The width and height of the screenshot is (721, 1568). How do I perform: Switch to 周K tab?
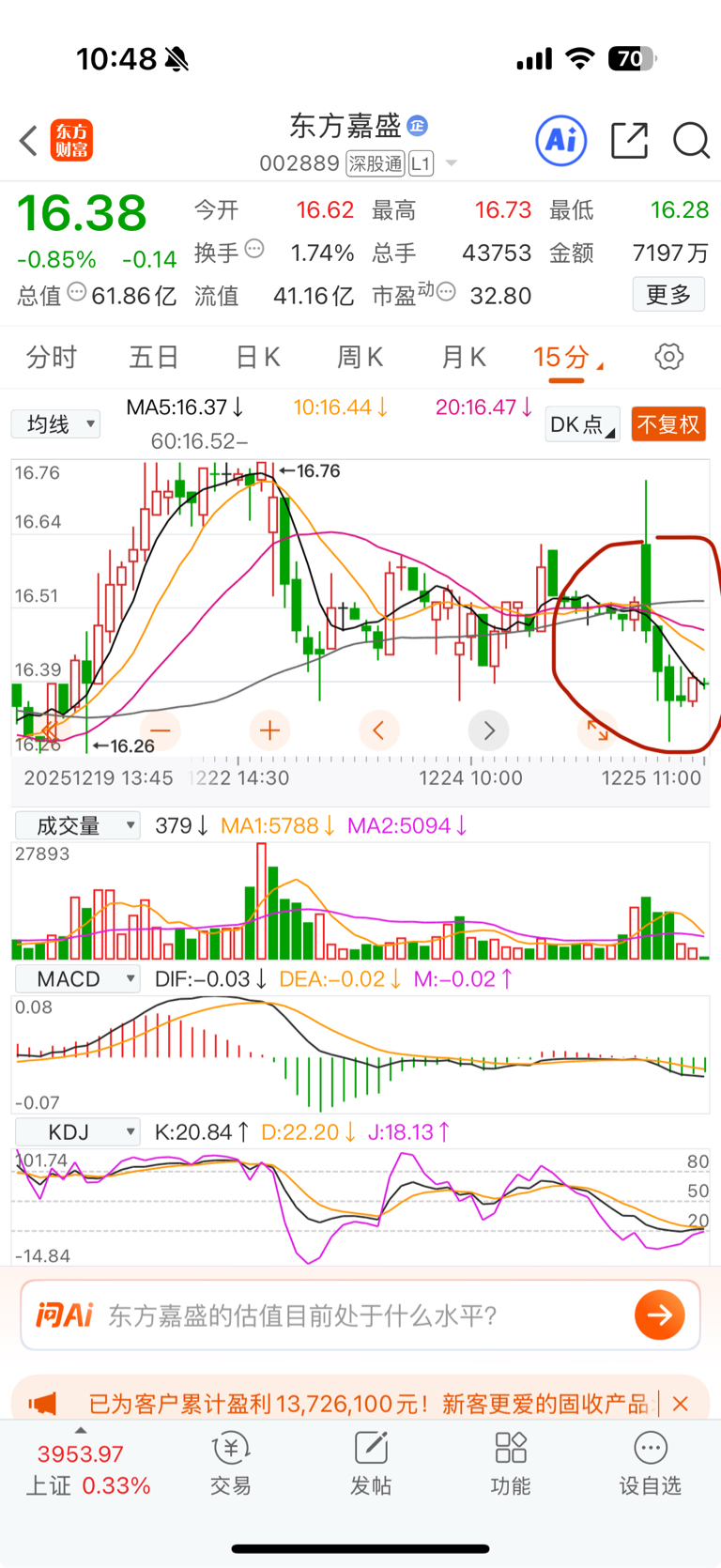(360, 357)
